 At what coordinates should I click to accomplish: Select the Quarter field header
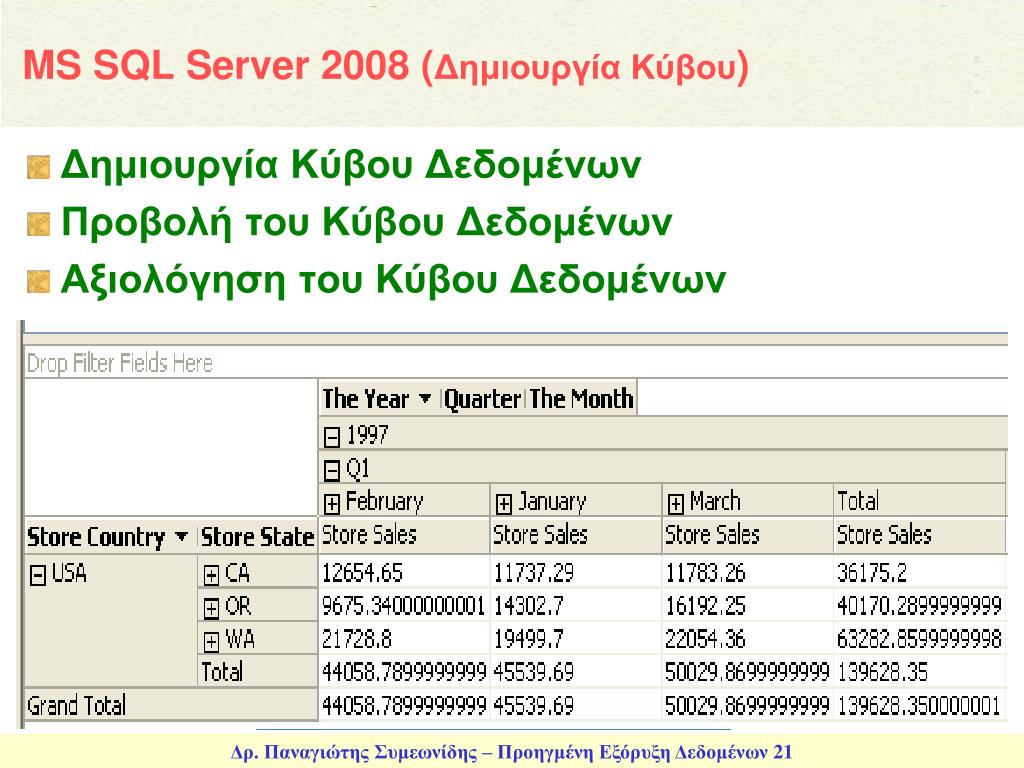tap(483, 398)
